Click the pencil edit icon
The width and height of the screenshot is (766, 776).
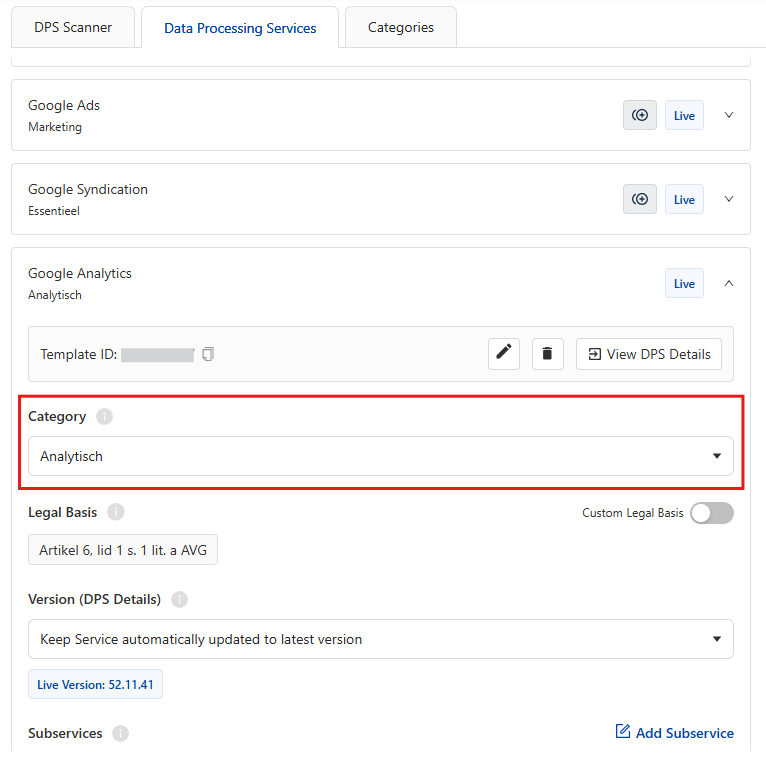[x=504, y=353]
